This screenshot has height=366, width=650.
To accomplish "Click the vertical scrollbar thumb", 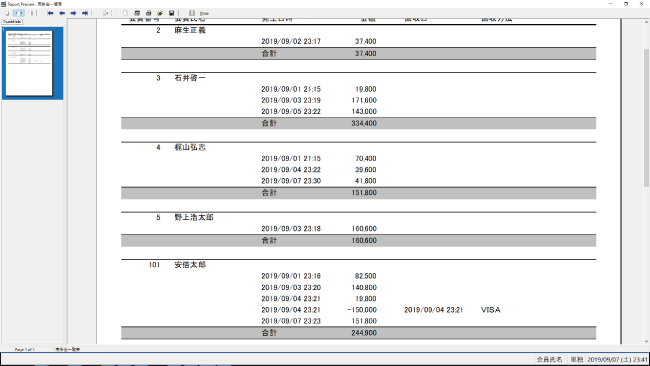I will click(646, 117).
